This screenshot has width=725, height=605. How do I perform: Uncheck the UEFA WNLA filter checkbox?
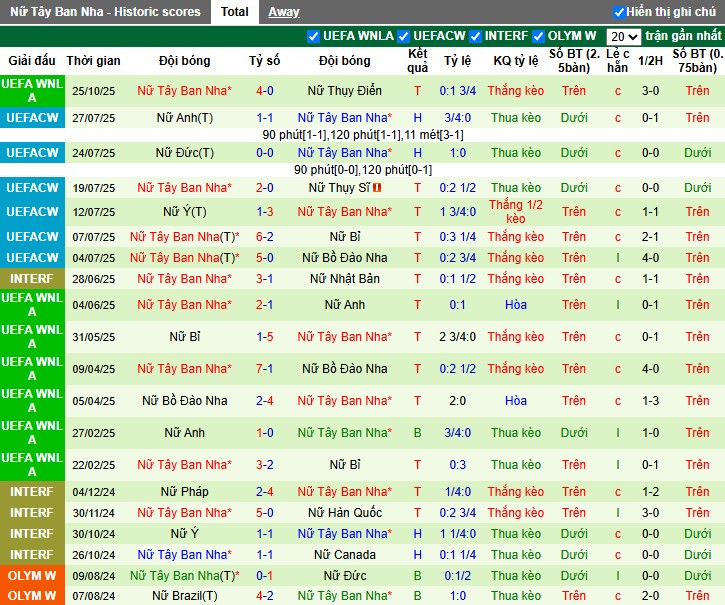[314, 36]
